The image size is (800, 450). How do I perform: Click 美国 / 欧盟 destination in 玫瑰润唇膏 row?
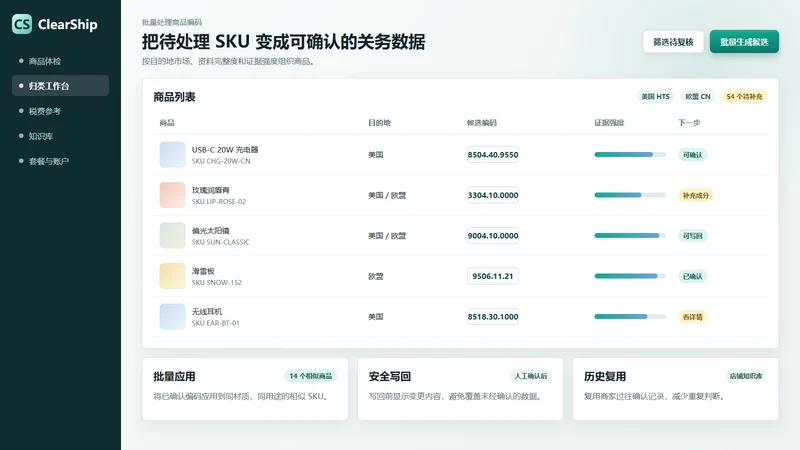(387, 195)
